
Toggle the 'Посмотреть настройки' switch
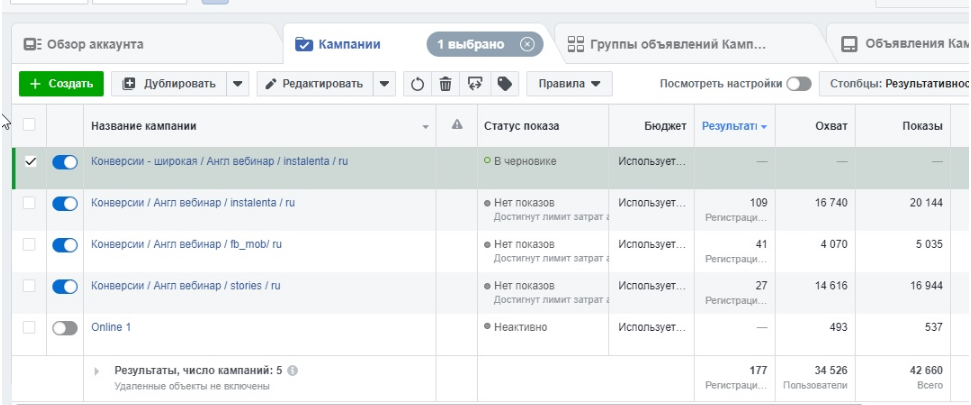[799, 84]
